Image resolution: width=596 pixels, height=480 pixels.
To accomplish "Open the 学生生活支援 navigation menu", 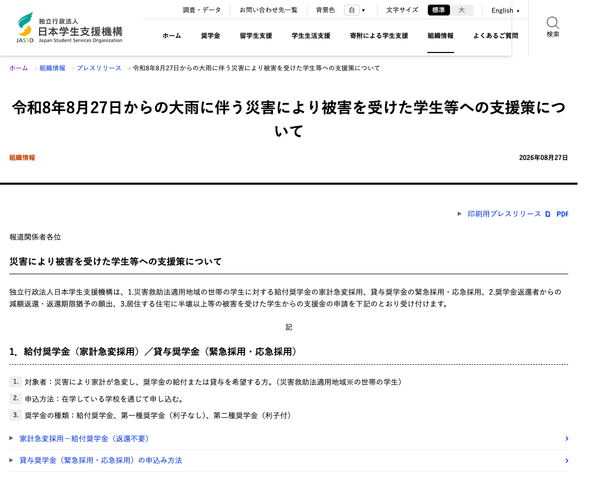I will coord(311,36).
